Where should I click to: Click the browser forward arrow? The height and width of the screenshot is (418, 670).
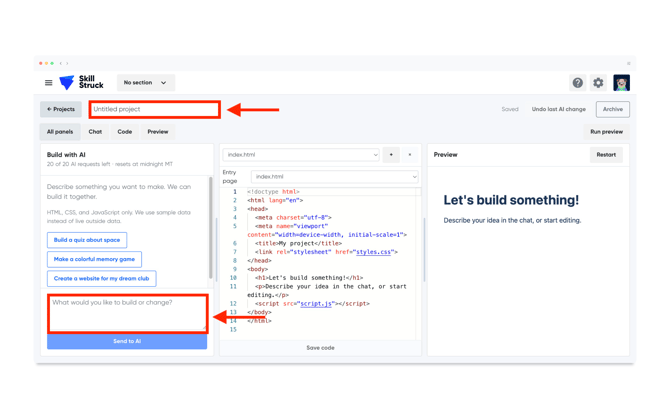(67, 63)
